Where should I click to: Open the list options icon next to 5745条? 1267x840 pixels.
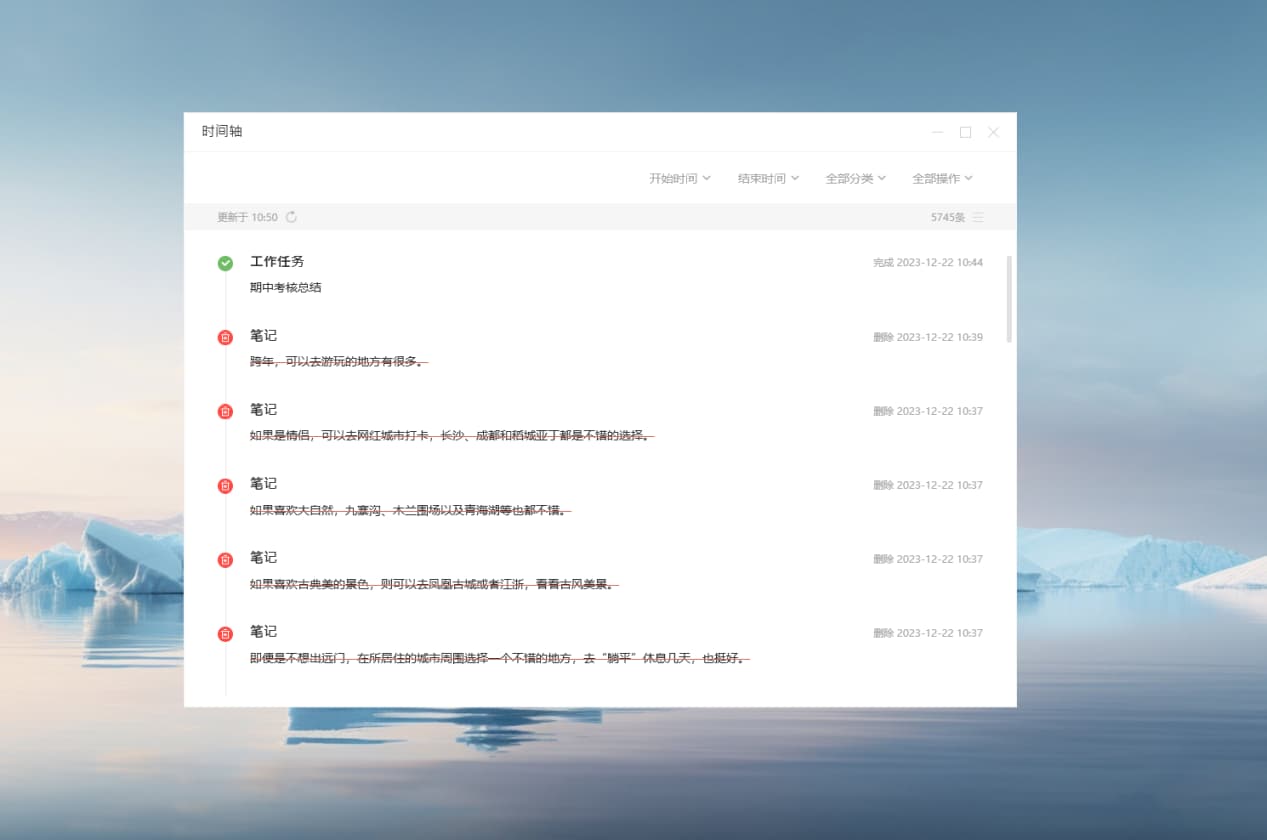click(978, 216)
